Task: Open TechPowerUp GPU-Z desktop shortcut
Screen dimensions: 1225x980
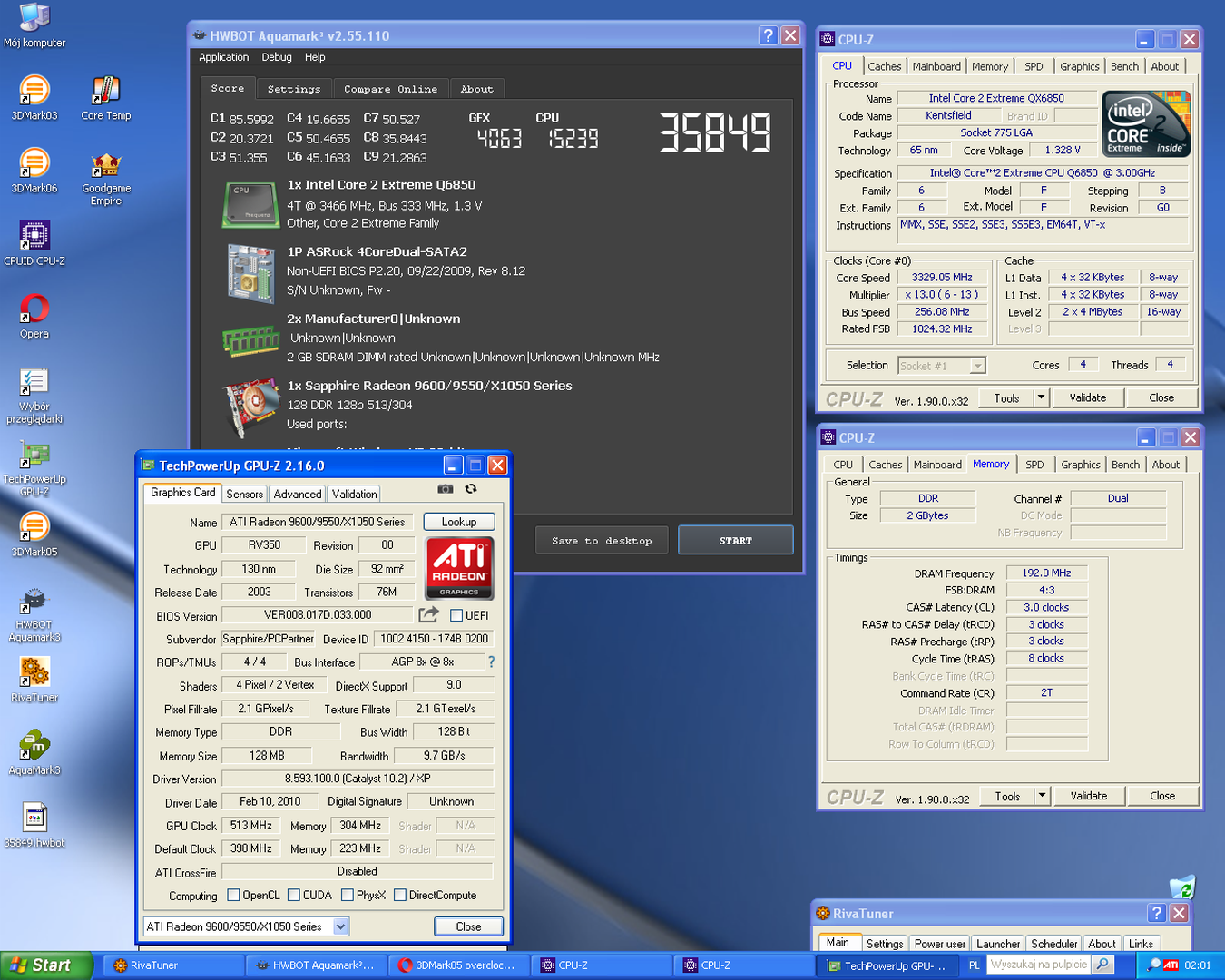Action: coord(34,468)
